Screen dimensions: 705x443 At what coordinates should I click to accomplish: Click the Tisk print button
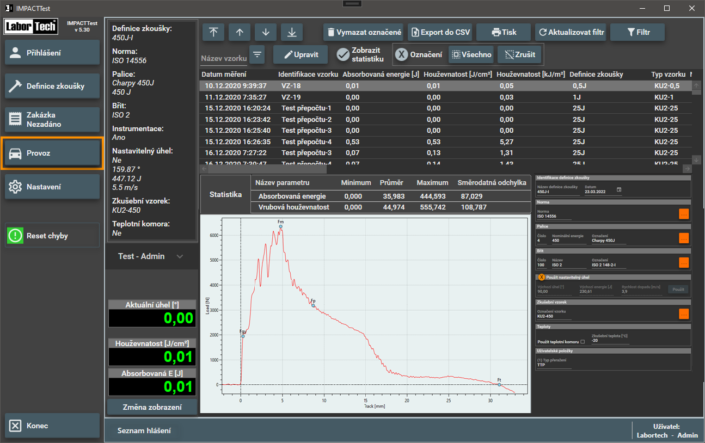point(504,32)
